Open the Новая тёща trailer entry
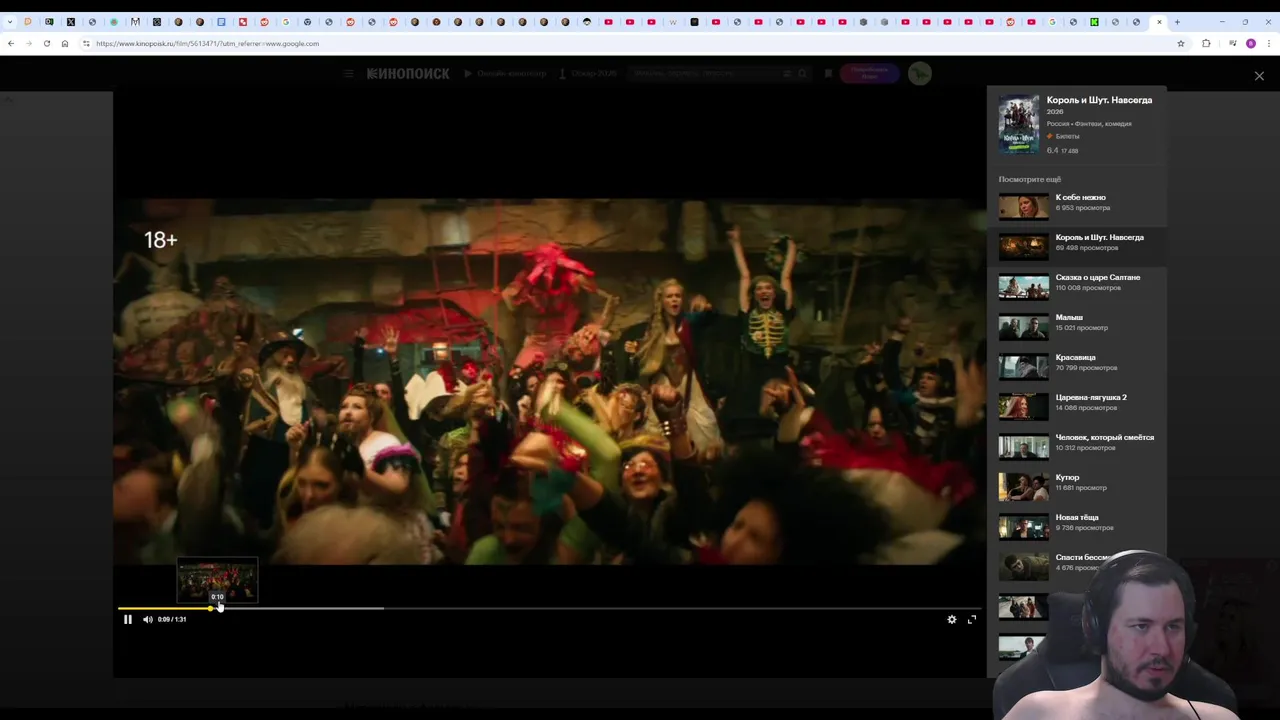Viewport: 1280px width, 720px height. tap(1077, 525)
